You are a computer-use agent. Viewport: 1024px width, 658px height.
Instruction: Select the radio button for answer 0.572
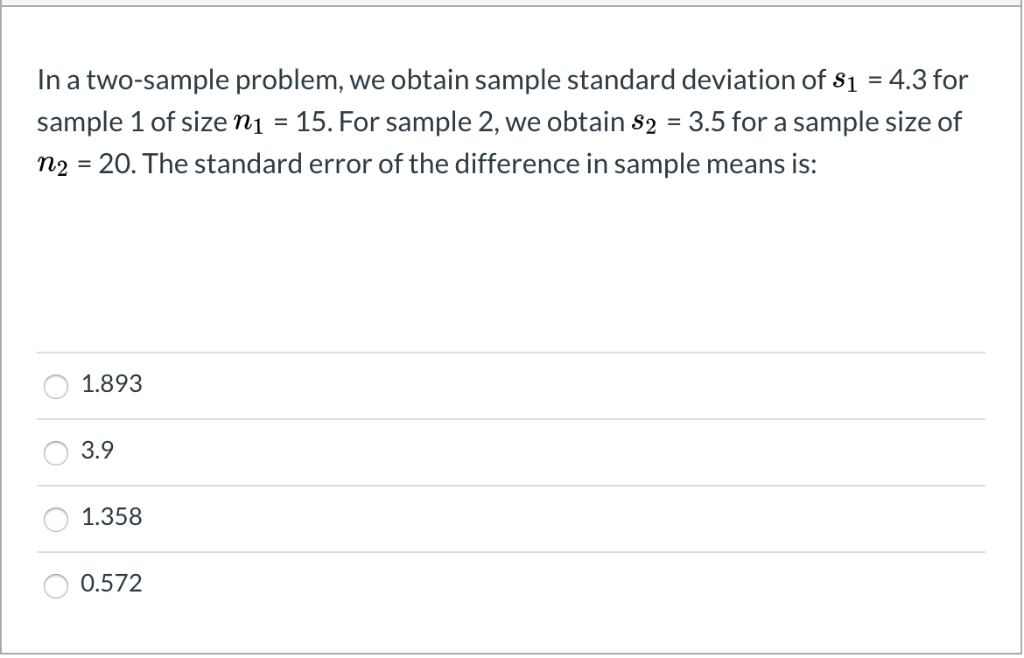point(57,586)
